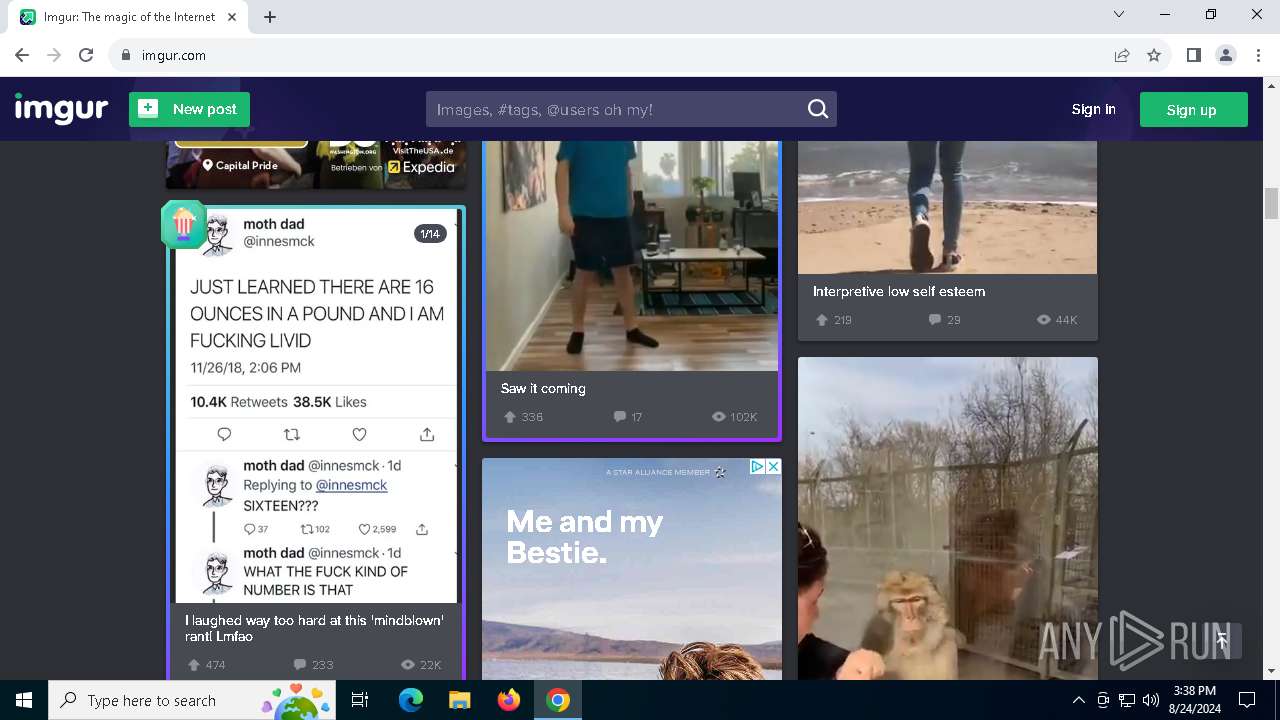Open Task View on taskbar
This screenshot has width=1280, height=720.
(360, 700)
